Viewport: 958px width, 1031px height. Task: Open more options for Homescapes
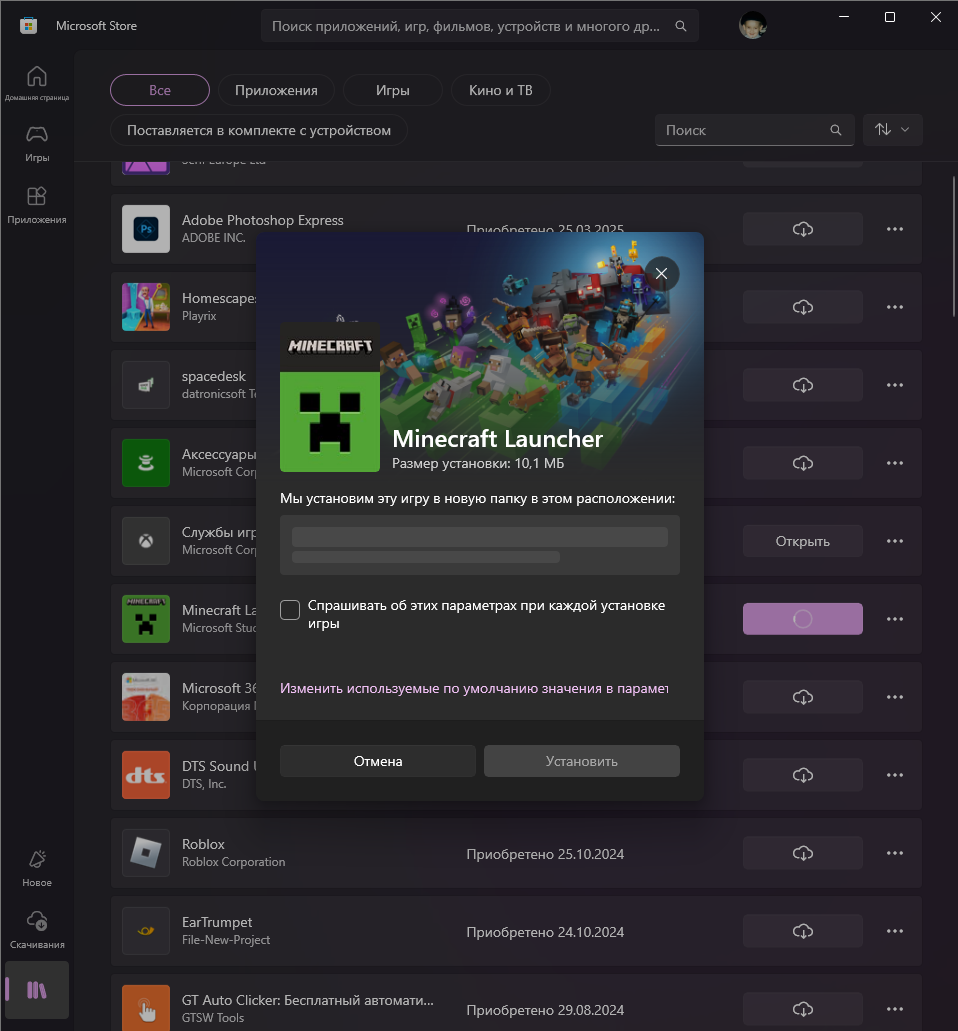895,307
